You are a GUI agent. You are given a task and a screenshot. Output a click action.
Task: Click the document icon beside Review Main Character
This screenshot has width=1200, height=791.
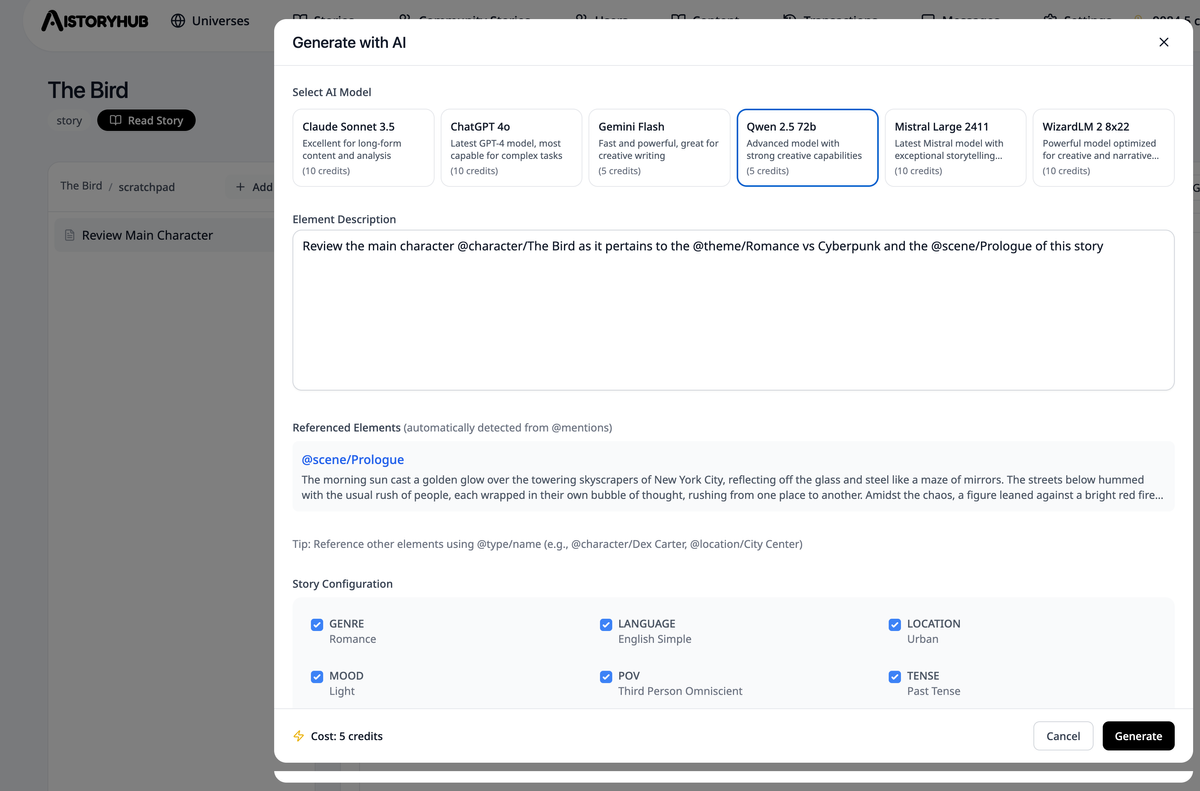coord(69,235)
